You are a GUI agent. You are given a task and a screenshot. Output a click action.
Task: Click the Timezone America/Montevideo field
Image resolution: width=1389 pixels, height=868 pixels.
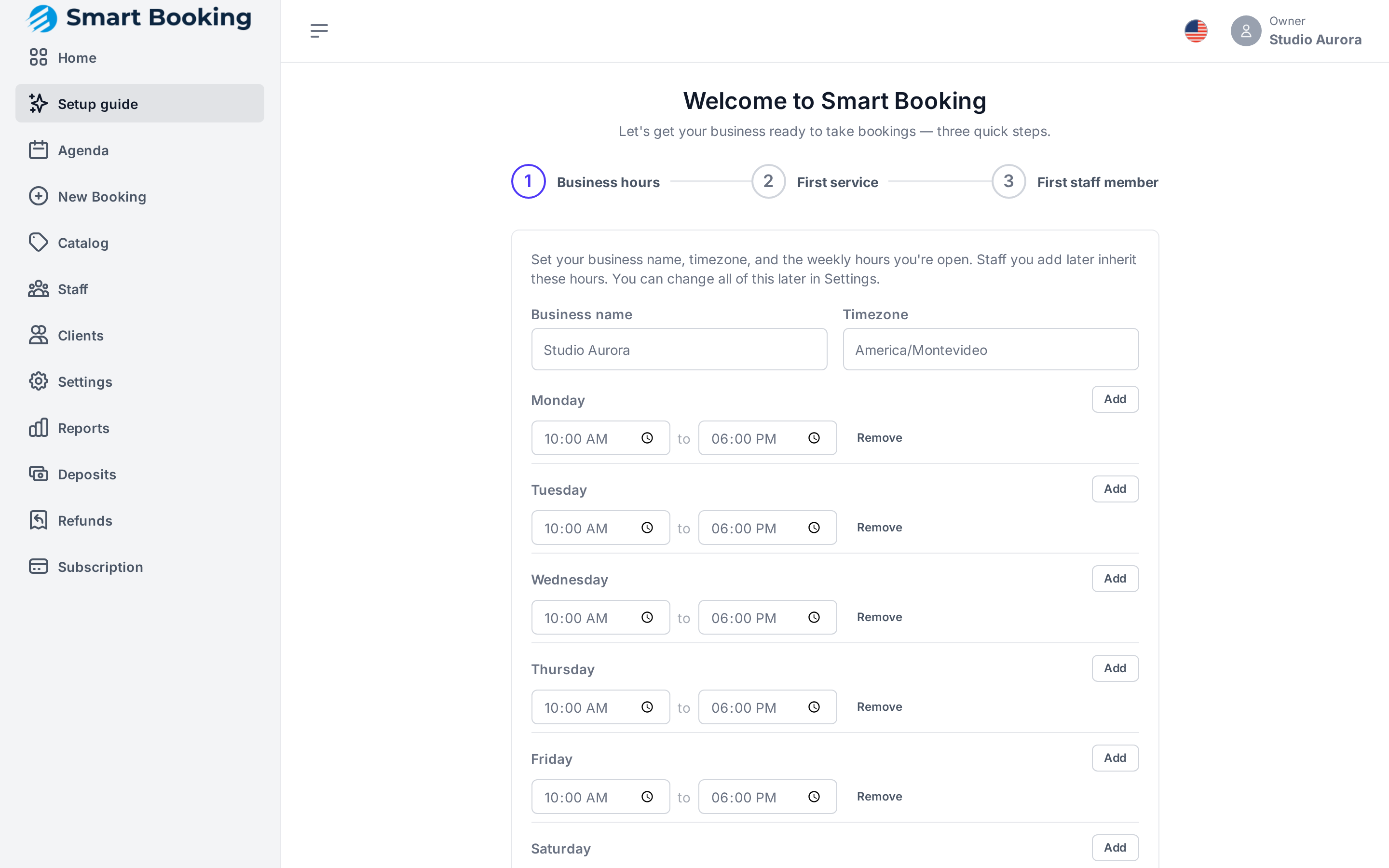click(991, 349)
